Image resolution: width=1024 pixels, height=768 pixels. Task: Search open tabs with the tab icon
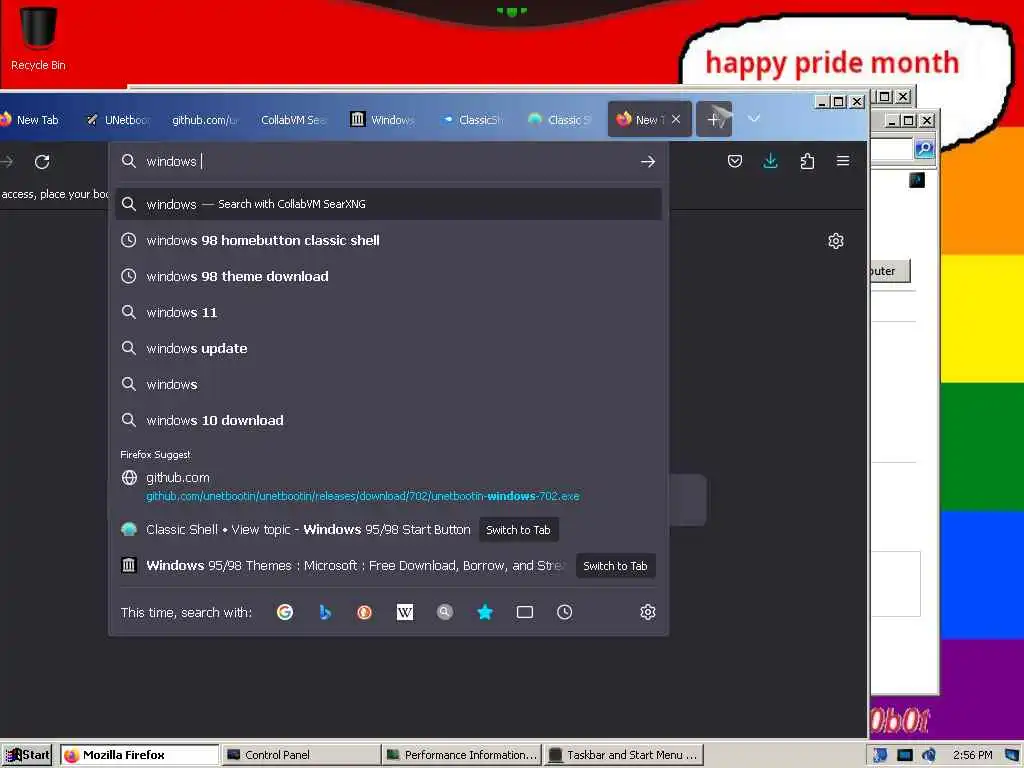[524, 612]
